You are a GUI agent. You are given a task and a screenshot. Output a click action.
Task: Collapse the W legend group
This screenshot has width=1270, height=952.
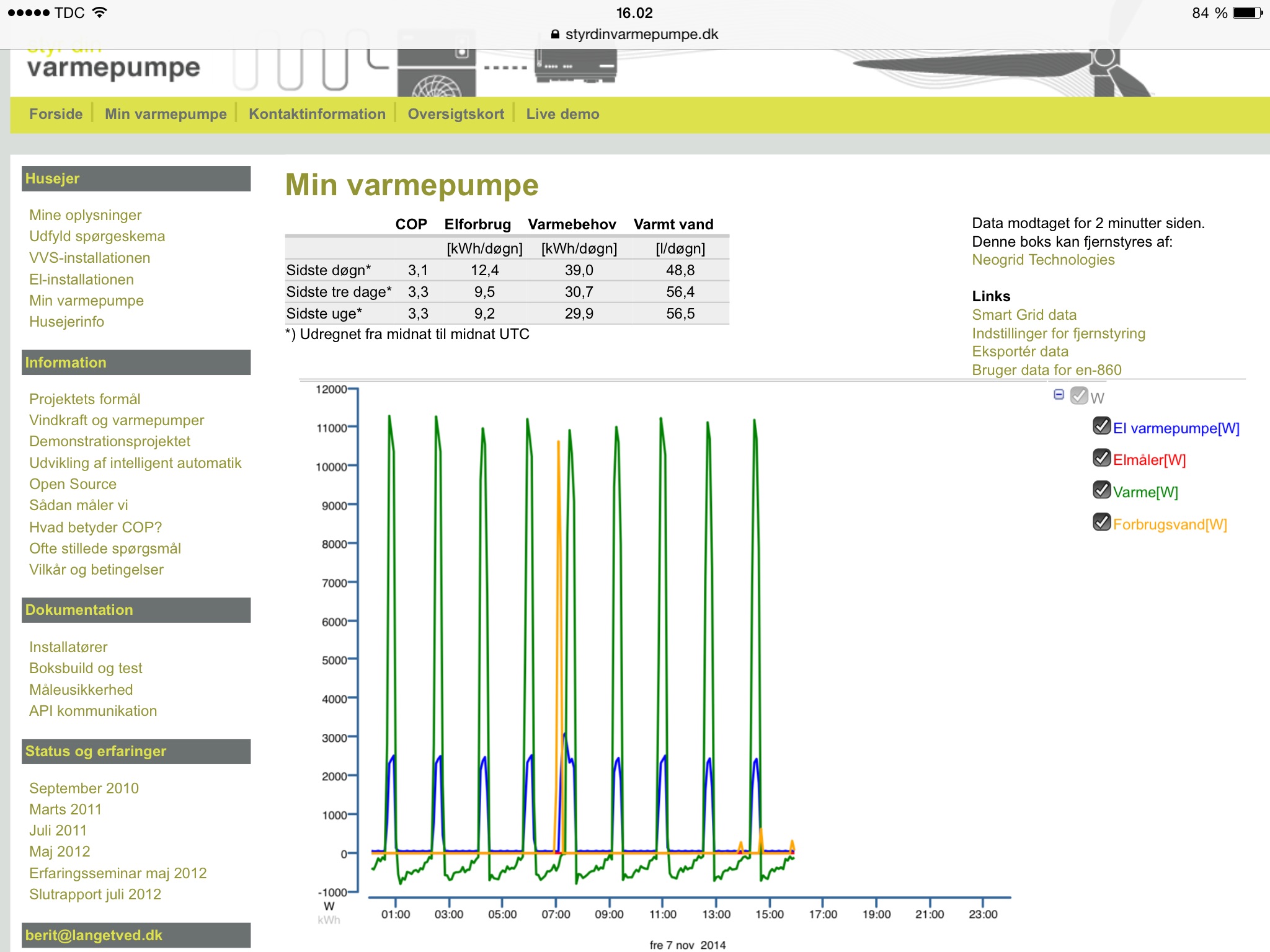(x=1059, y=395)
